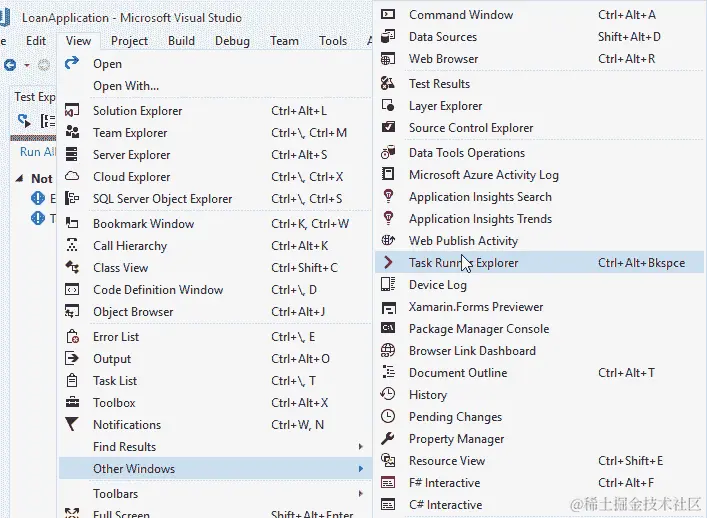
Task: Open the Project menu
Action: coord(129,41)
